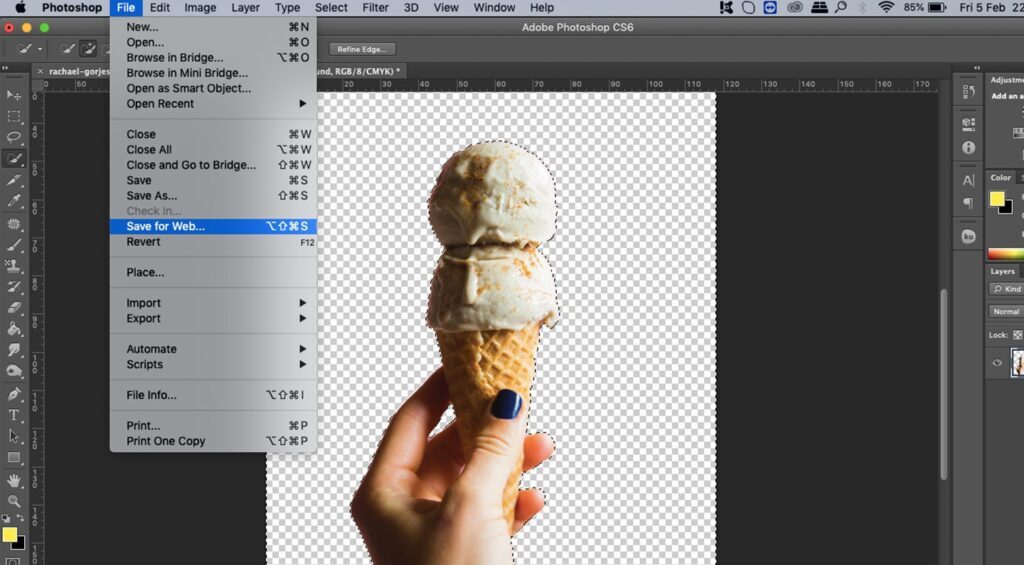Click the Refine Edge button
Image resolution: width=1024 pixels, height=565 pixels.
coord(362,49)
